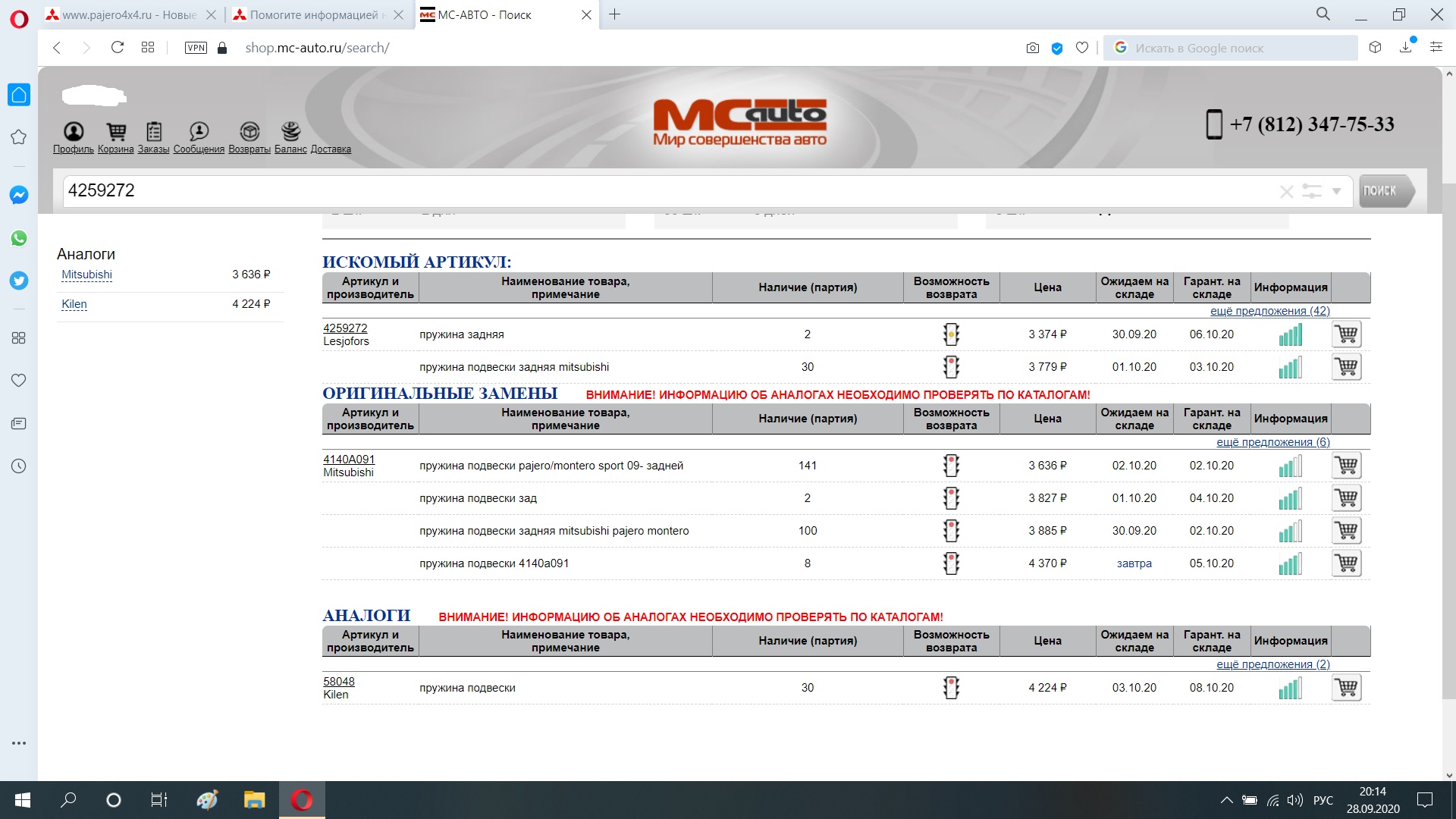
Task: Open the Сообщения messages icon
Action: click(x=199, y=133)
